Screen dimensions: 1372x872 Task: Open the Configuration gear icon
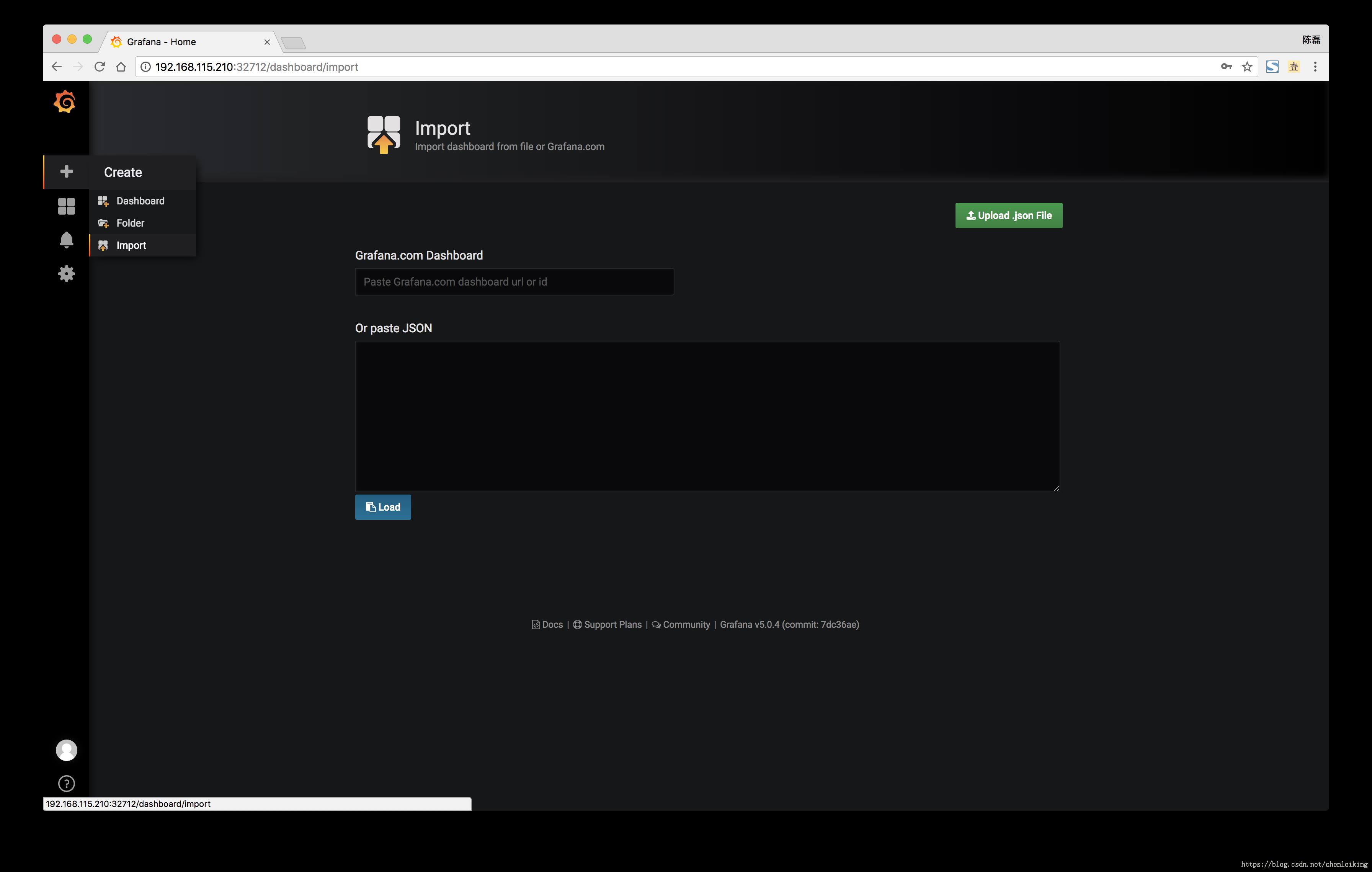[66, 273]
